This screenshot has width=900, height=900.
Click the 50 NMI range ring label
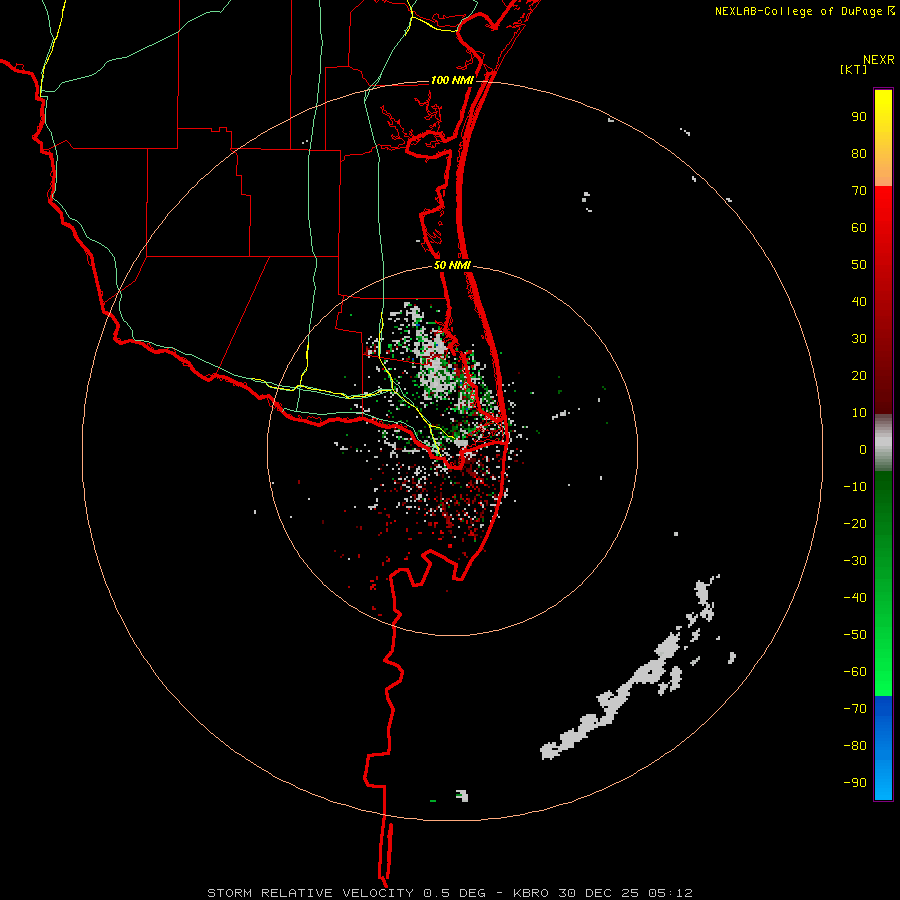pyautogui.click(x=452, y=265)
